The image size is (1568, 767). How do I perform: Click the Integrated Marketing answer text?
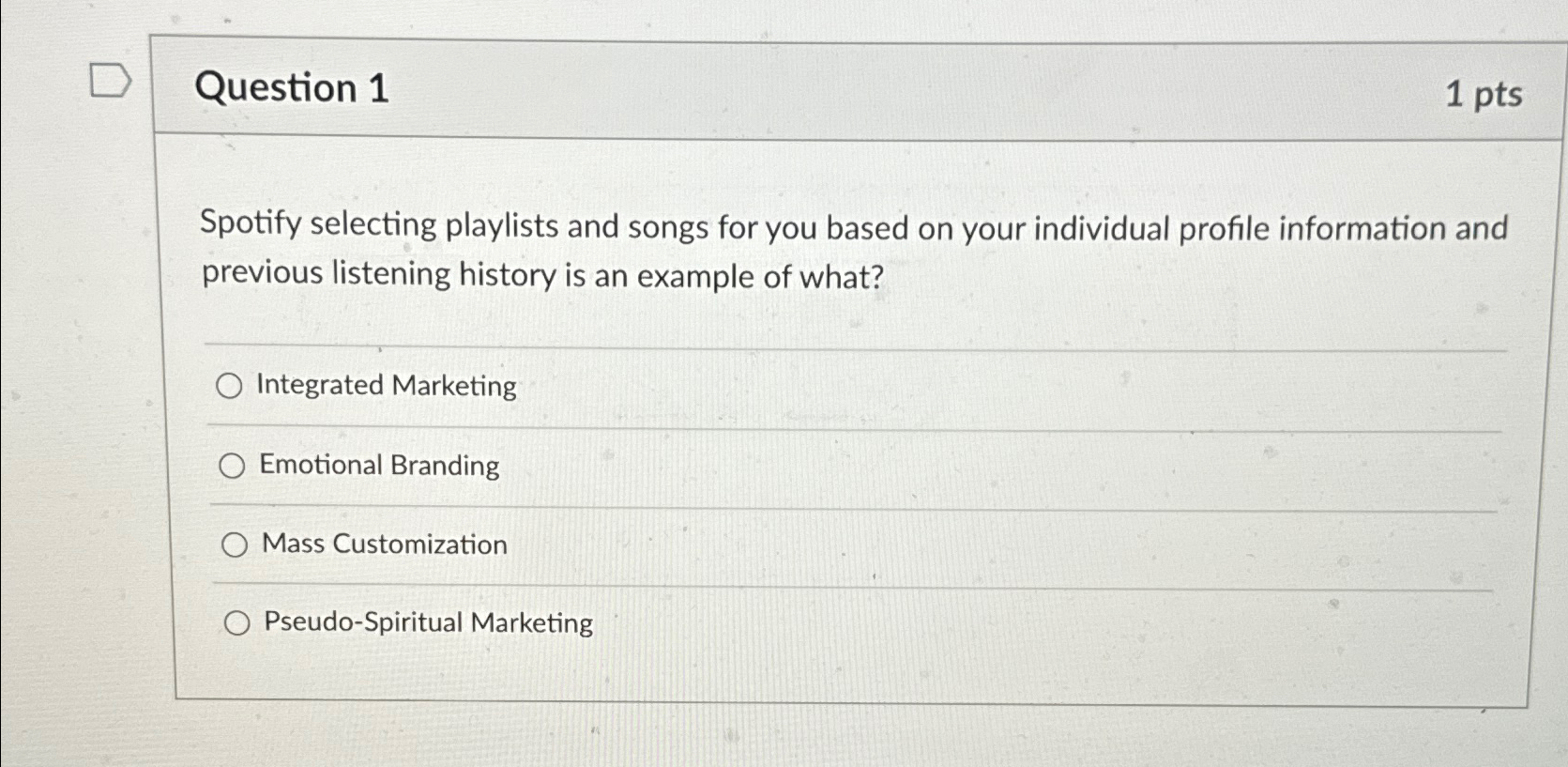[x=386, y=386]
